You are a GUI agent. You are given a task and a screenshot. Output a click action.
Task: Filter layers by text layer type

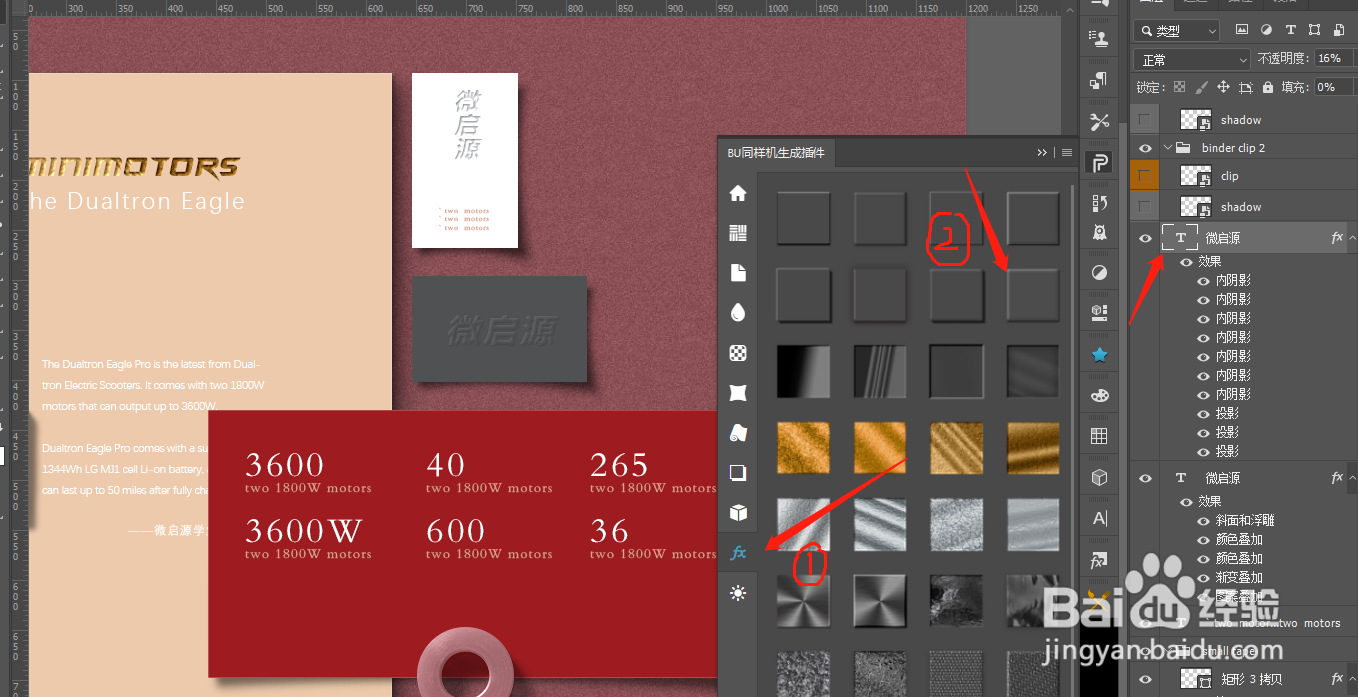pyautogui.click(x=1290, y=30)
